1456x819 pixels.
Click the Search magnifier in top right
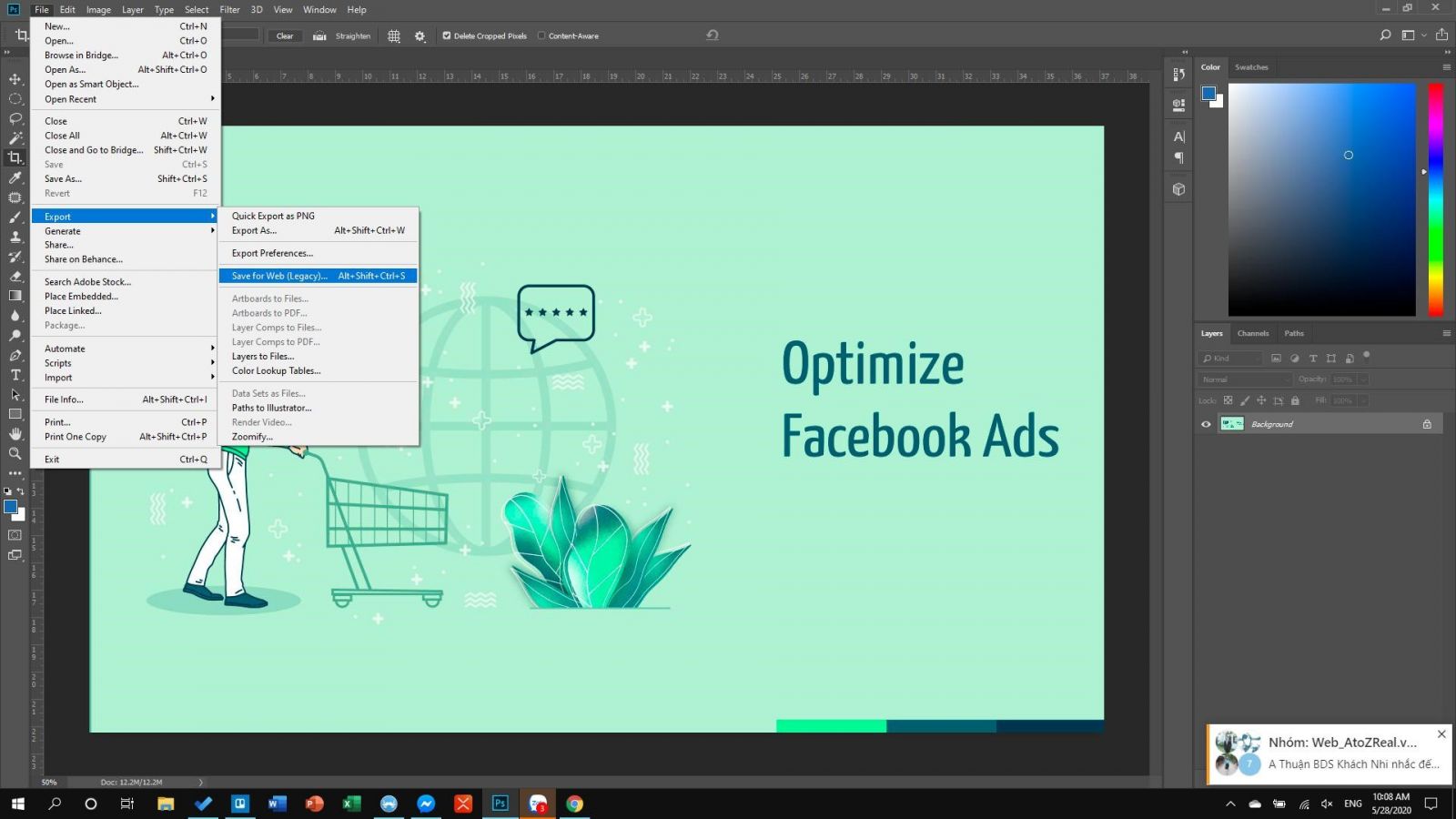(1385, 35)
